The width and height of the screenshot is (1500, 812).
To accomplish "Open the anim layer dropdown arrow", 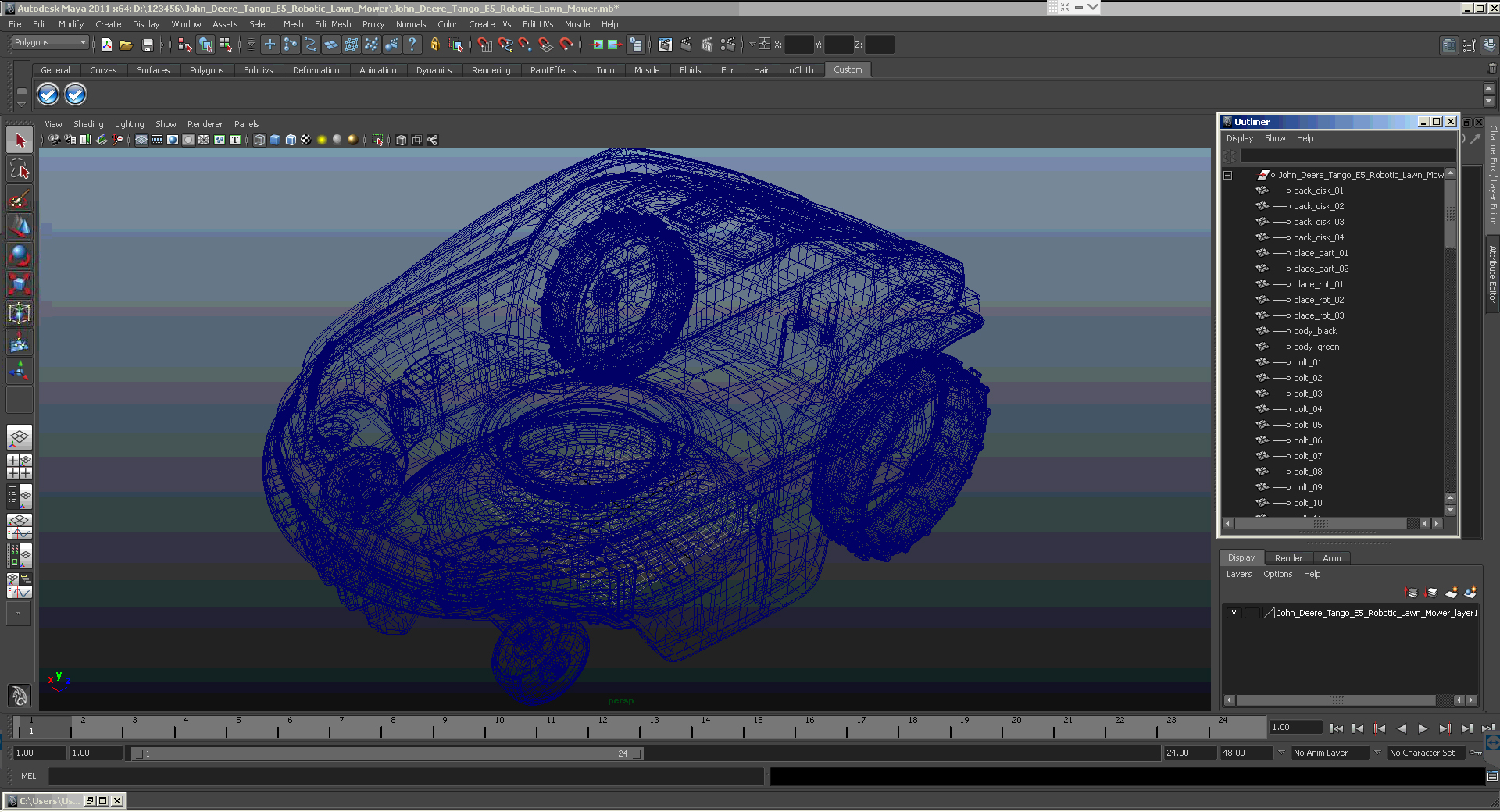I will click(1281, 753).
